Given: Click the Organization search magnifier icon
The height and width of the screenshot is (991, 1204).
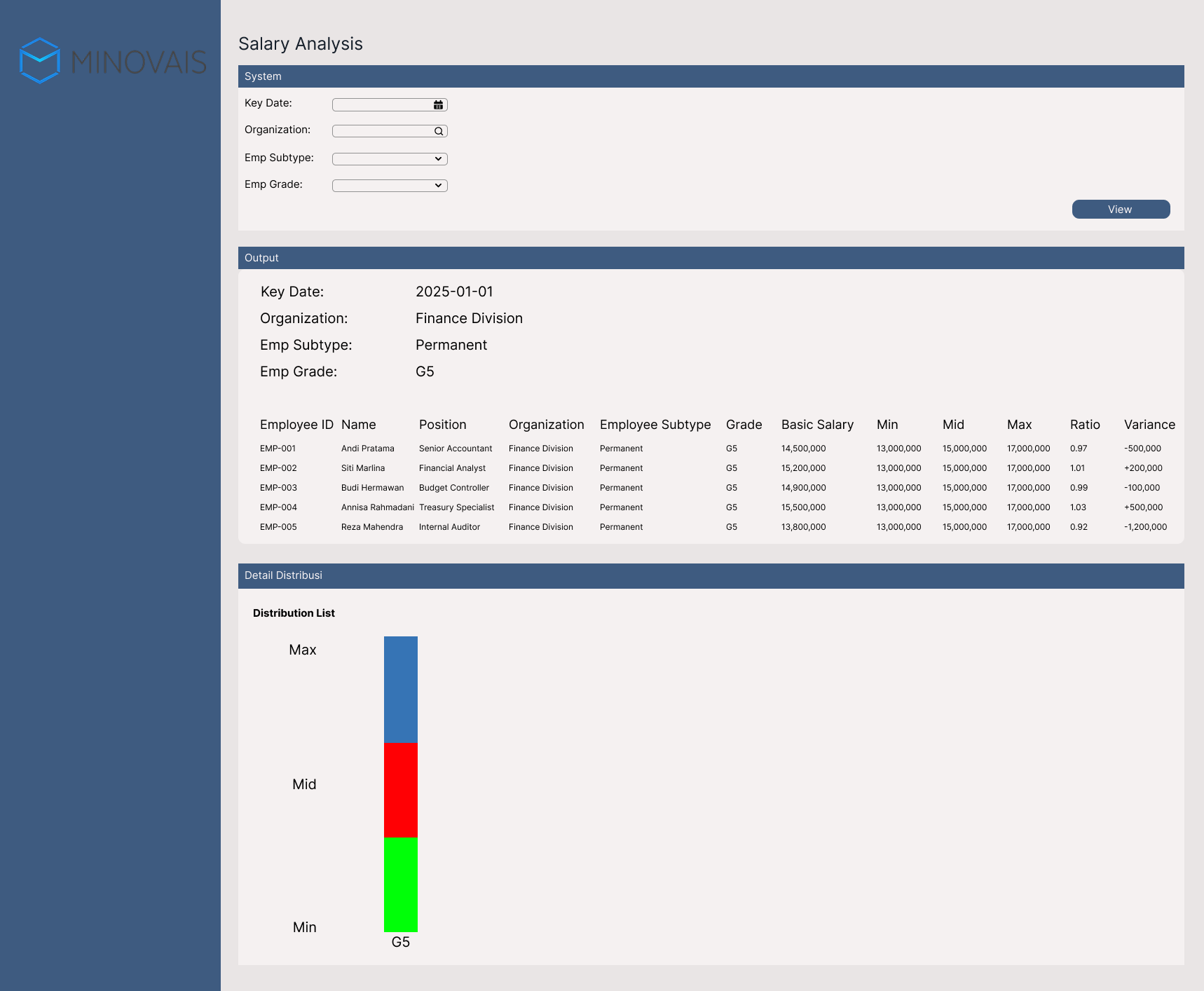Looking at the screenshot, I should [x=439, y=131].
